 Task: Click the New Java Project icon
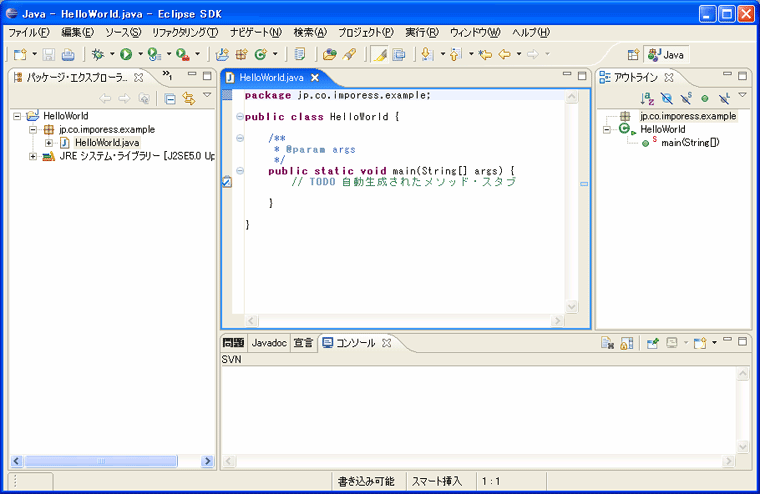(x=222, y=54)
